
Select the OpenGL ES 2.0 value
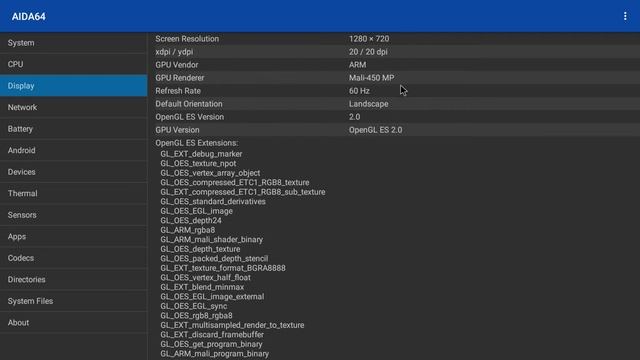coord(375,130)
